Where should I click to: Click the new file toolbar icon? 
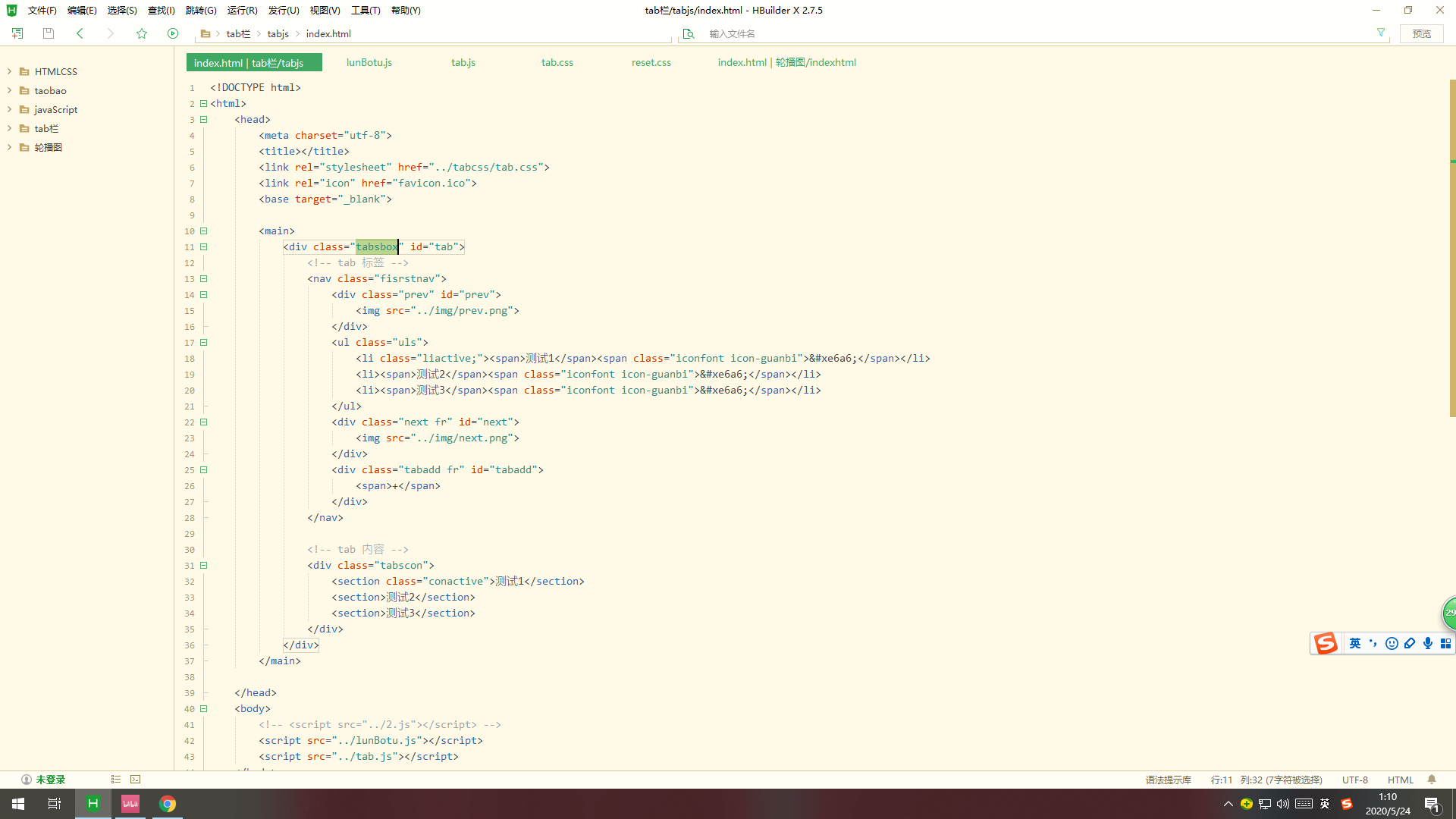coord(17,33)
